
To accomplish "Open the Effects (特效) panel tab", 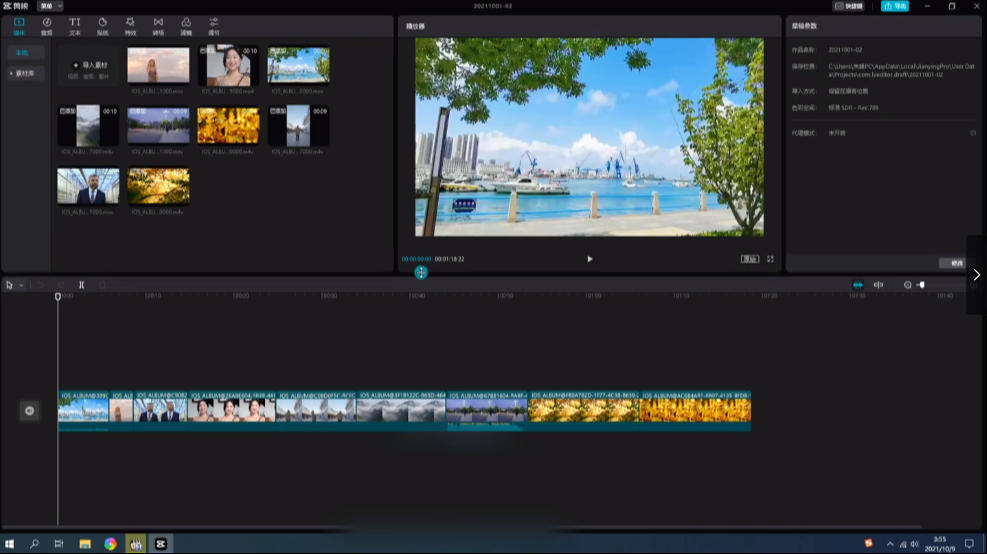I will coord(130,24).
